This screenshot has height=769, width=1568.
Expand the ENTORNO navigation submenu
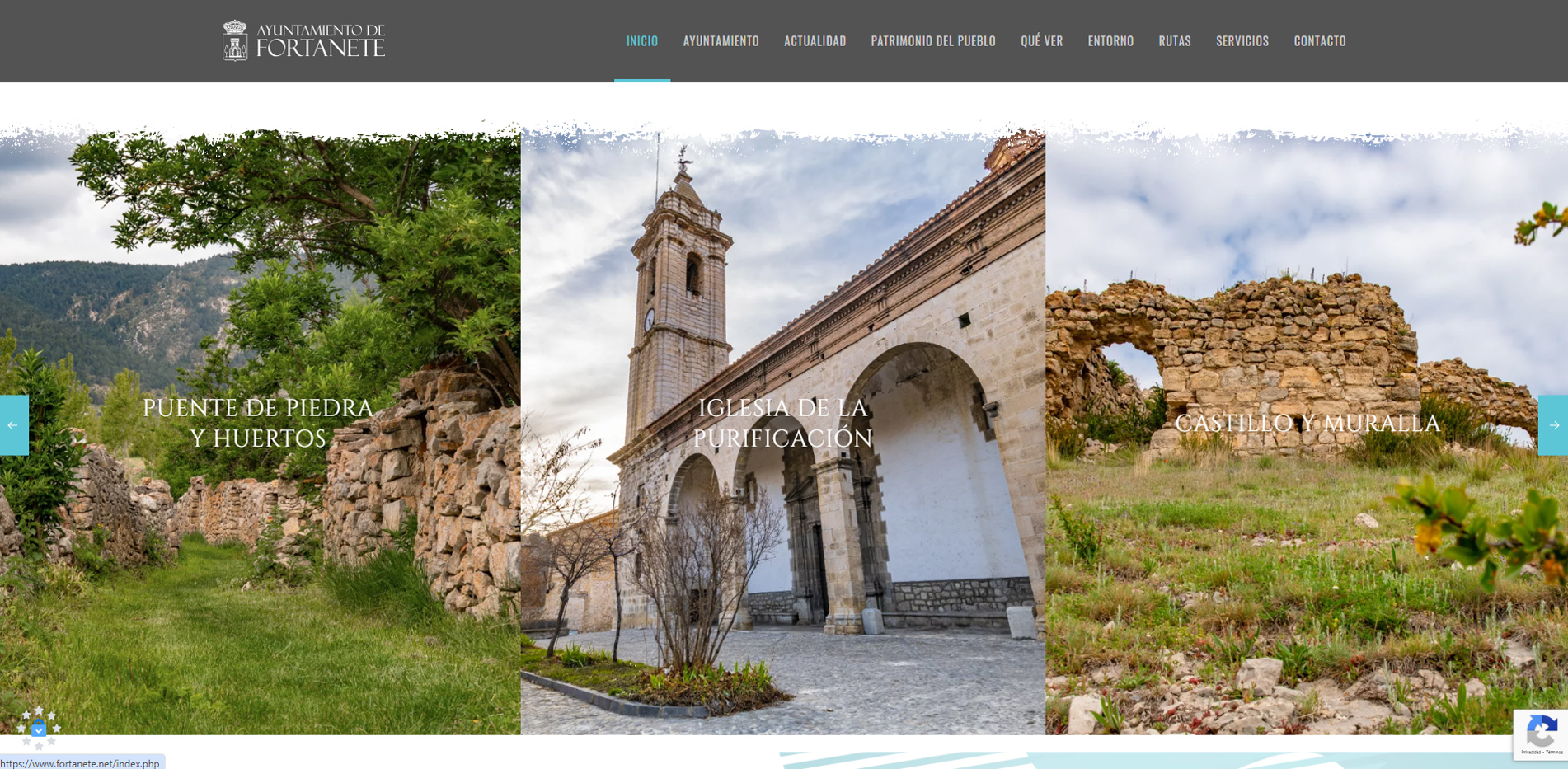coord(1110,40)
